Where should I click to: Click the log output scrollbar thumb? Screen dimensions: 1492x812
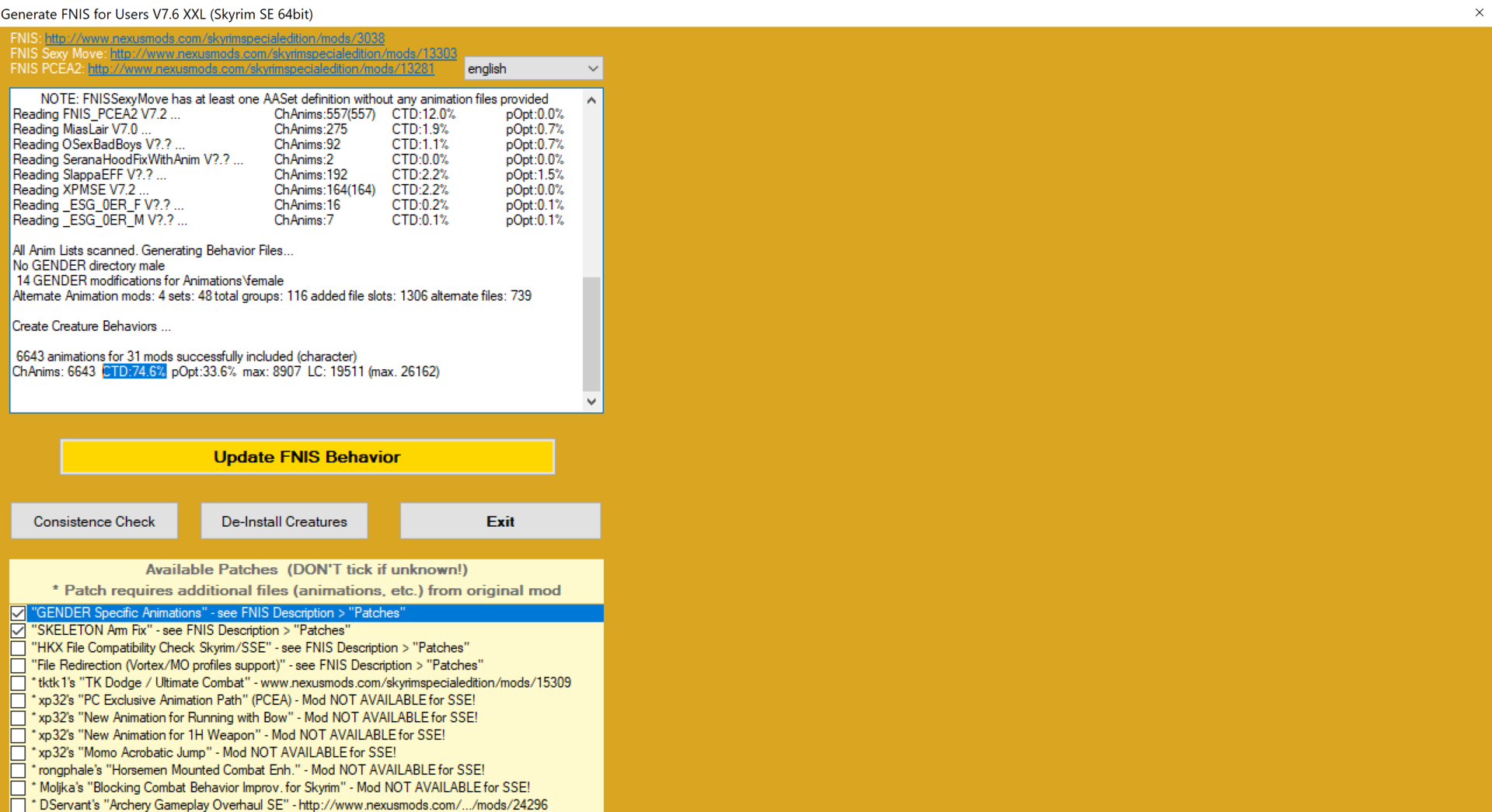click(x=591, y=333)
